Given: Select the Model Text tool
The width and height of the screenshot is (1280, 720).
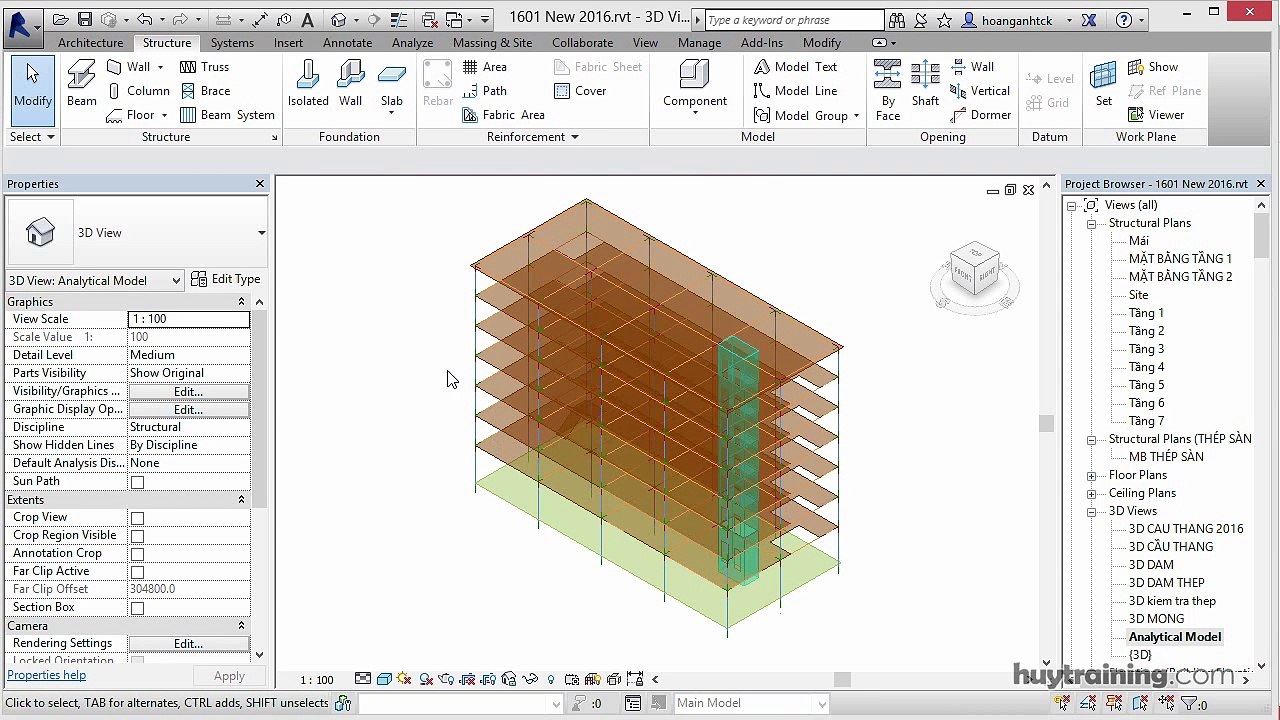Looking at the screenshot, I should coord(795,67).
